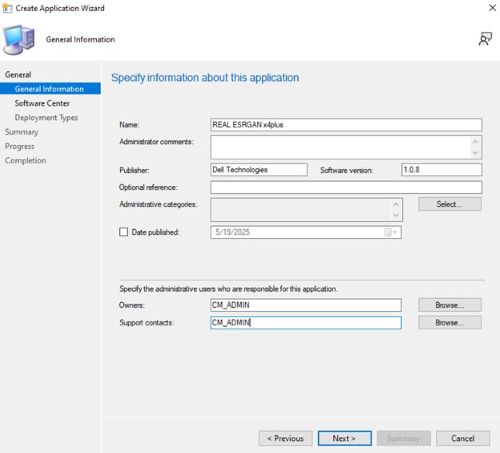Click the computer wizard icon in header
The width and height of the screenshot is (500, 453).
[19, 40]
